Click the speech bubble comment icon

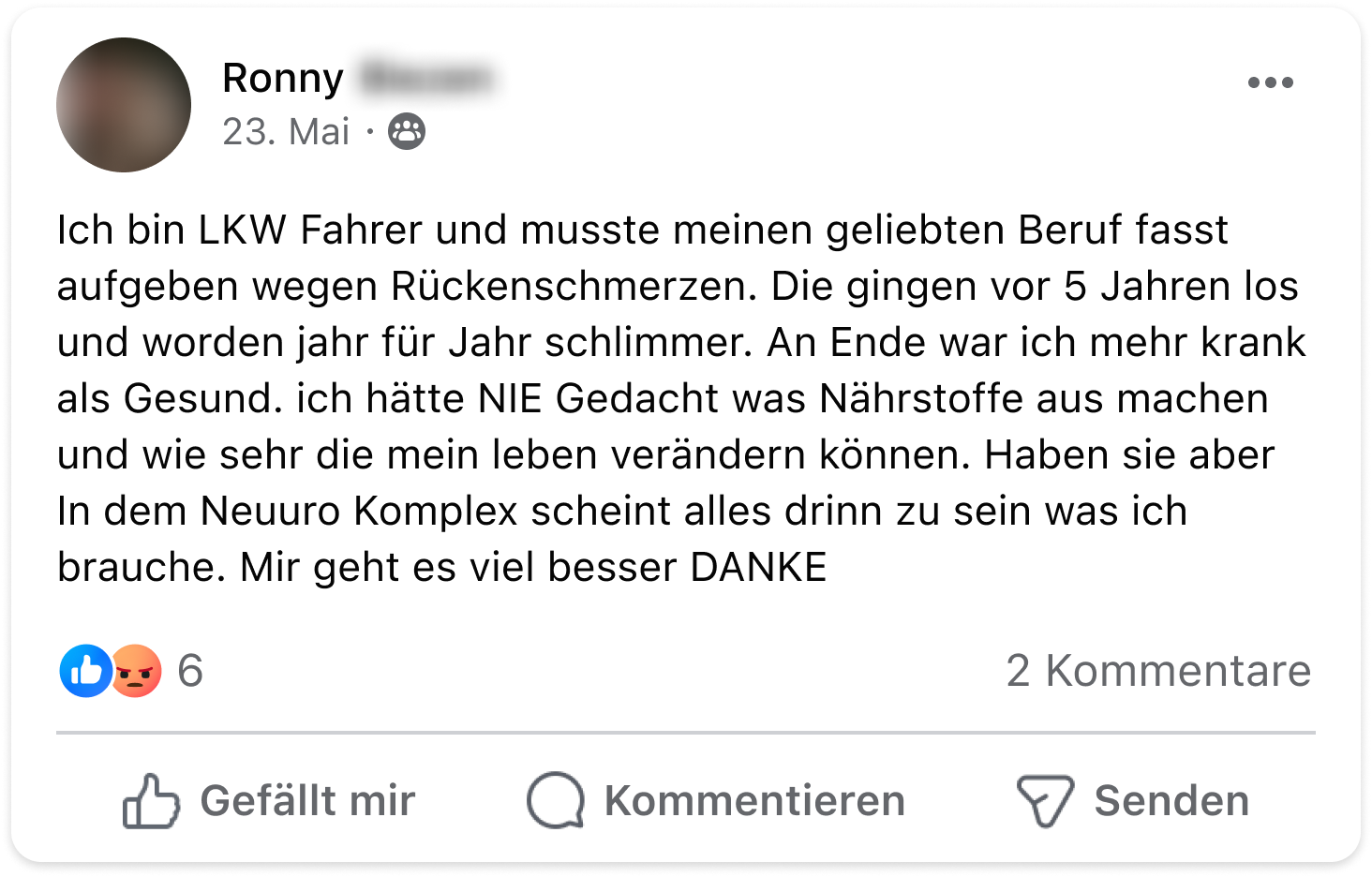pos(556,801)
